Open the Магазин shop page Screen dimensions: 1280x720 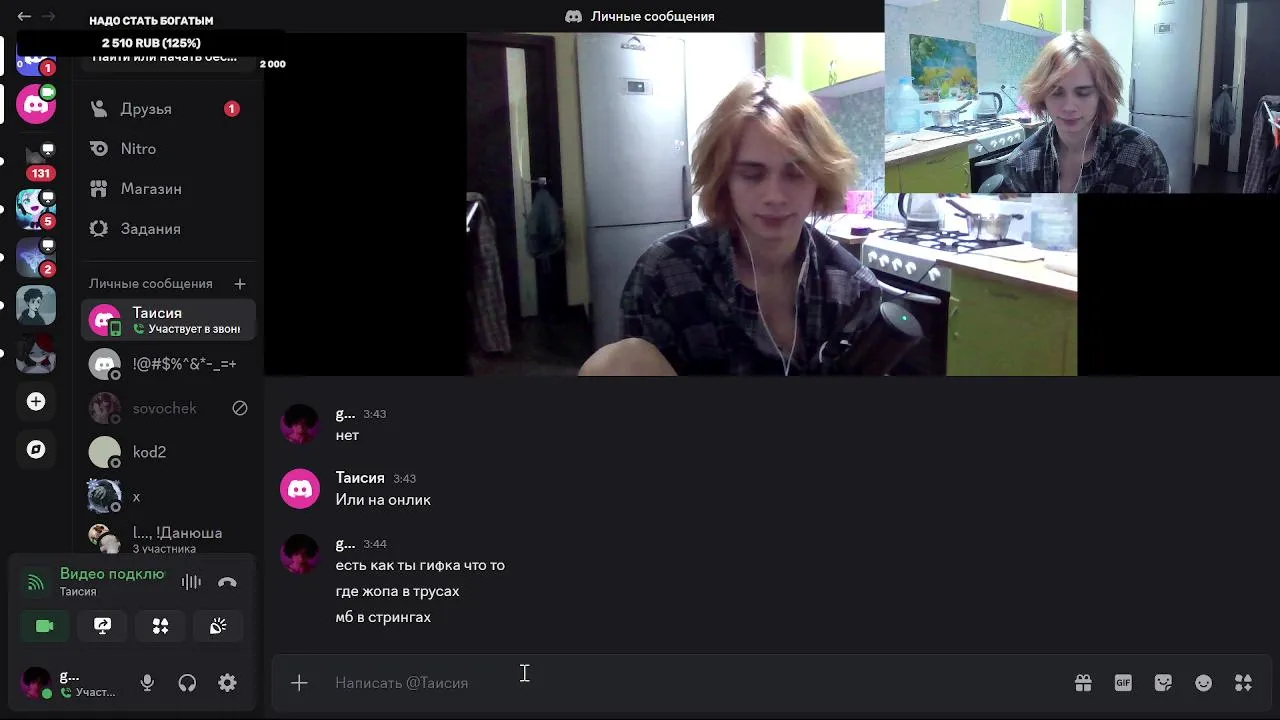click(x=167, y=188)
